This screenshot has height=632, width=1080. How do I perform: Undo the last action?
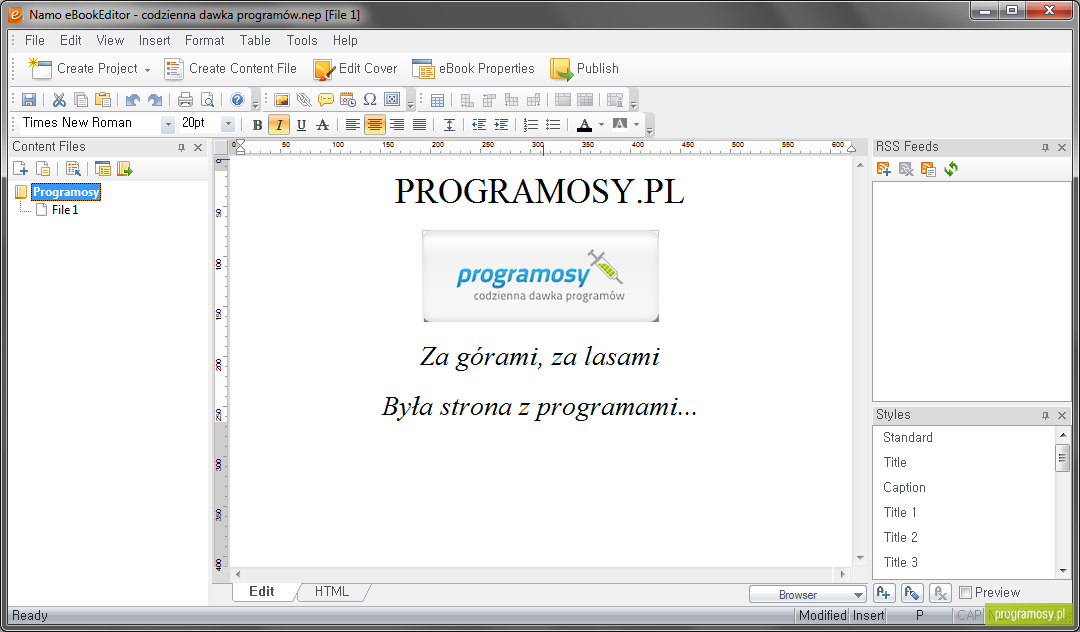pos(132,100)
